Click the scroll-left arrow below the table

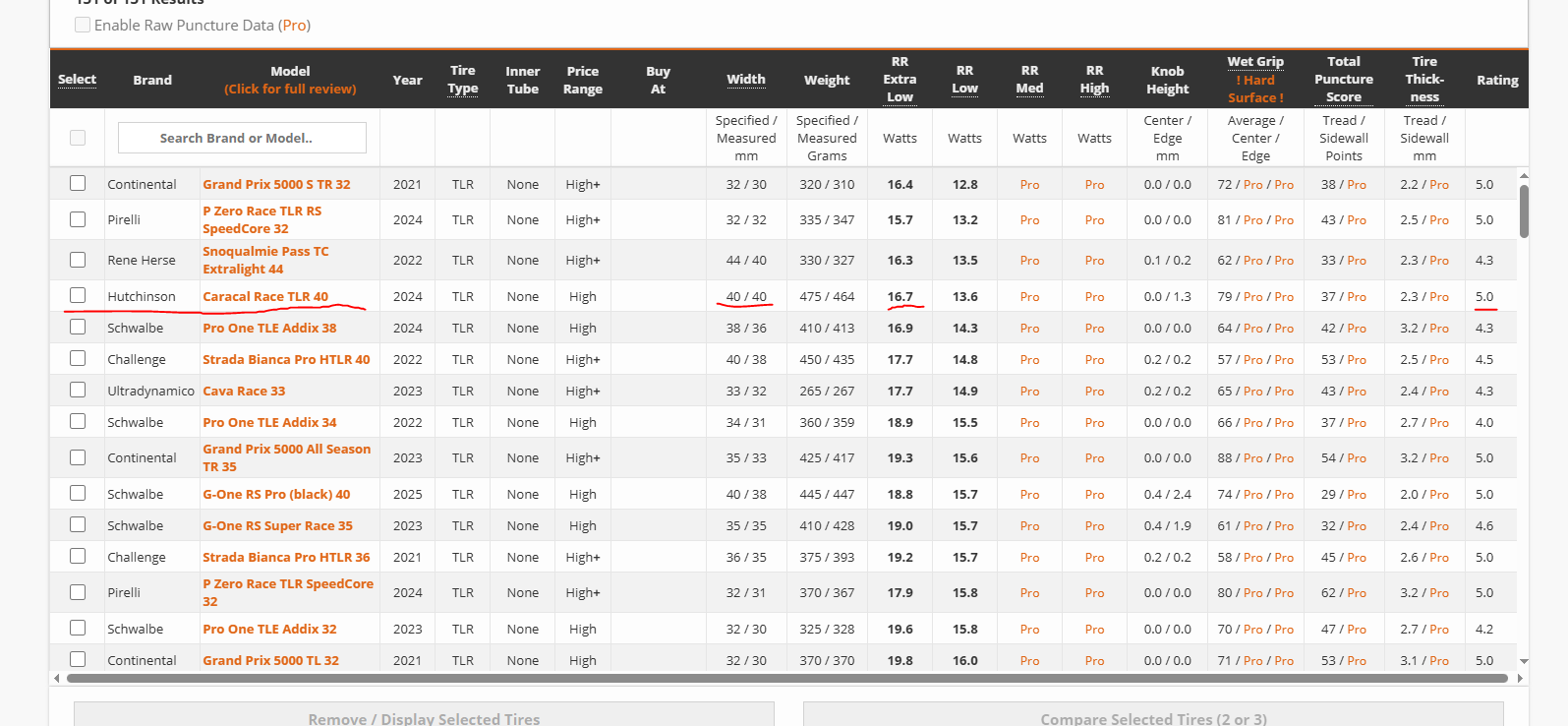pyautogui.click(x=56, y=678)
